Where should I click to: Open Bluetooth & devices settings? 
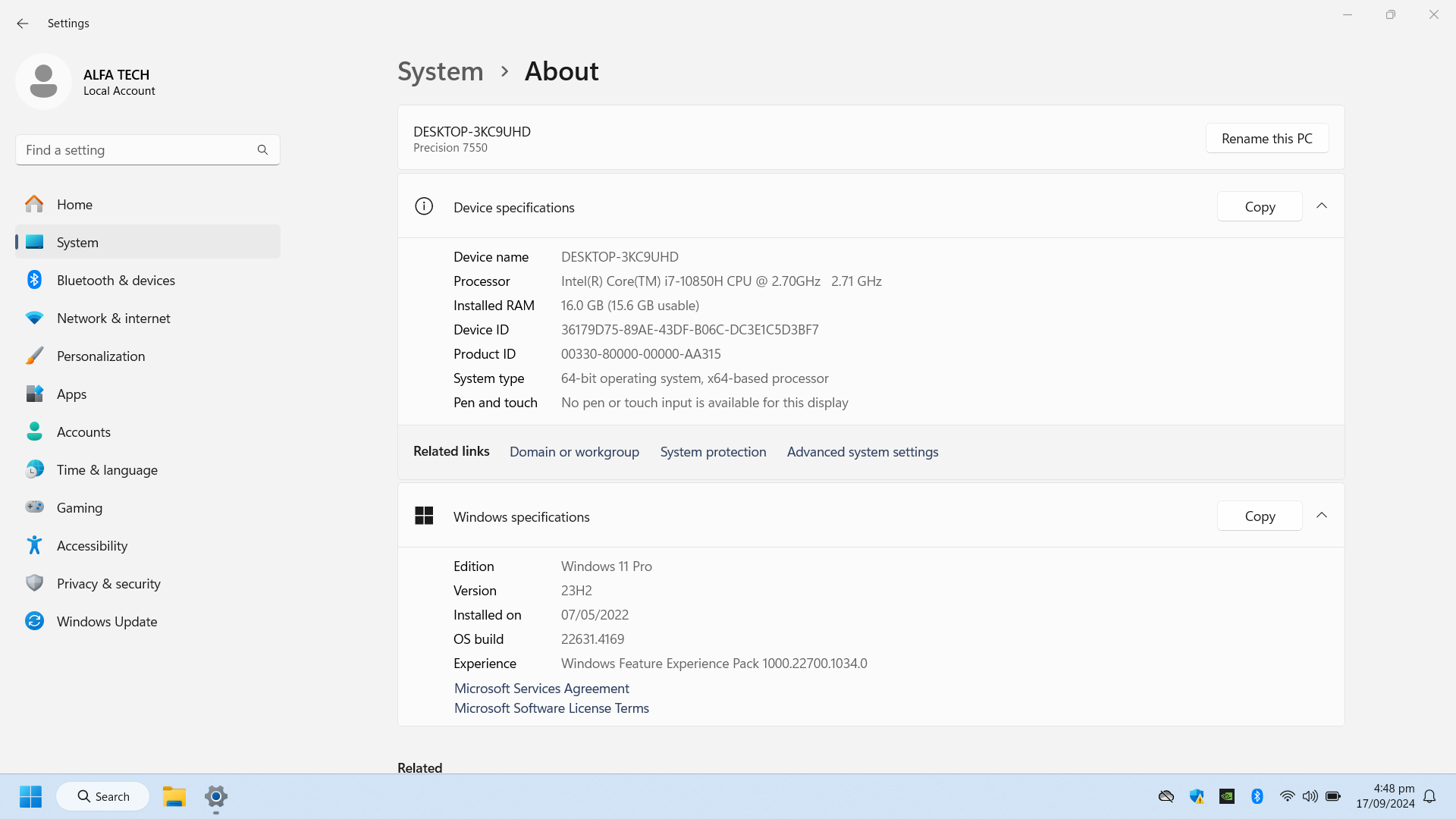click(x=148, y=280)
